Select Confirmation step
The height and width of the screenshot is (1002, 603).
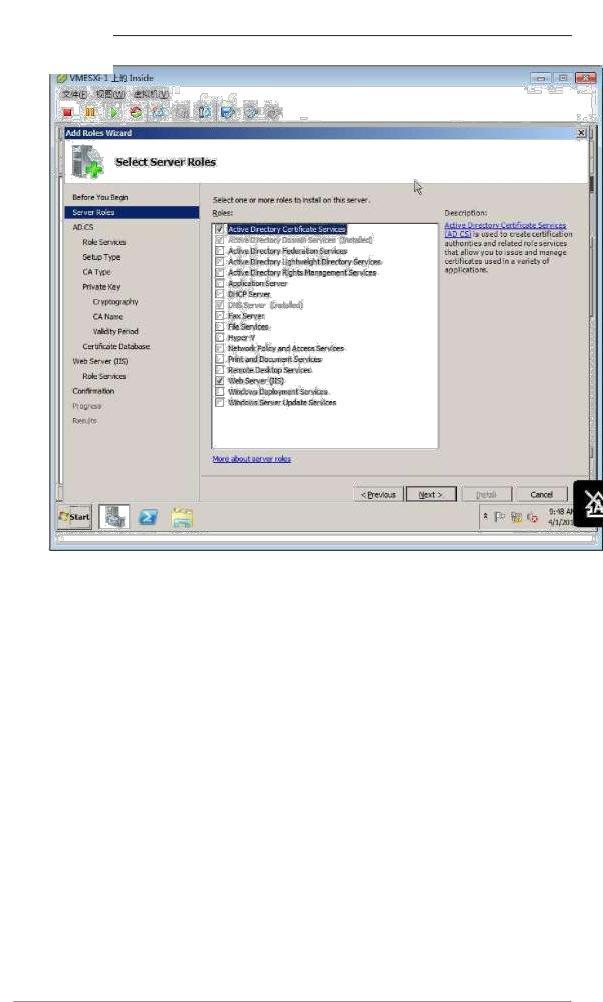[93, 391]
